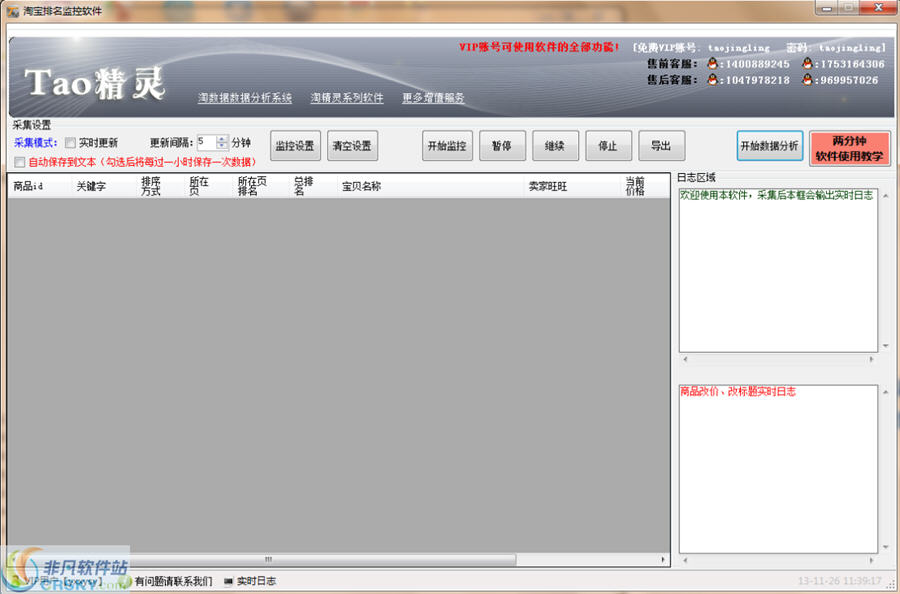Click the after-sales QQ icon 1047978218
Viewport: 900px width, 594px height.
click(x=712, y=79)
